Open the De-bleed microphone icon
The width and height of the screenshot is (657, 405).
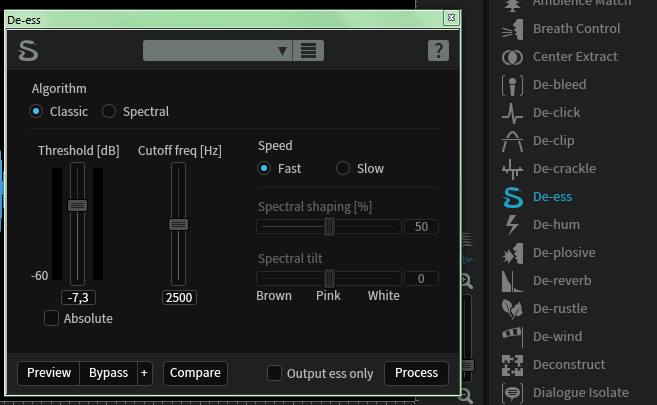pos(512,85)
